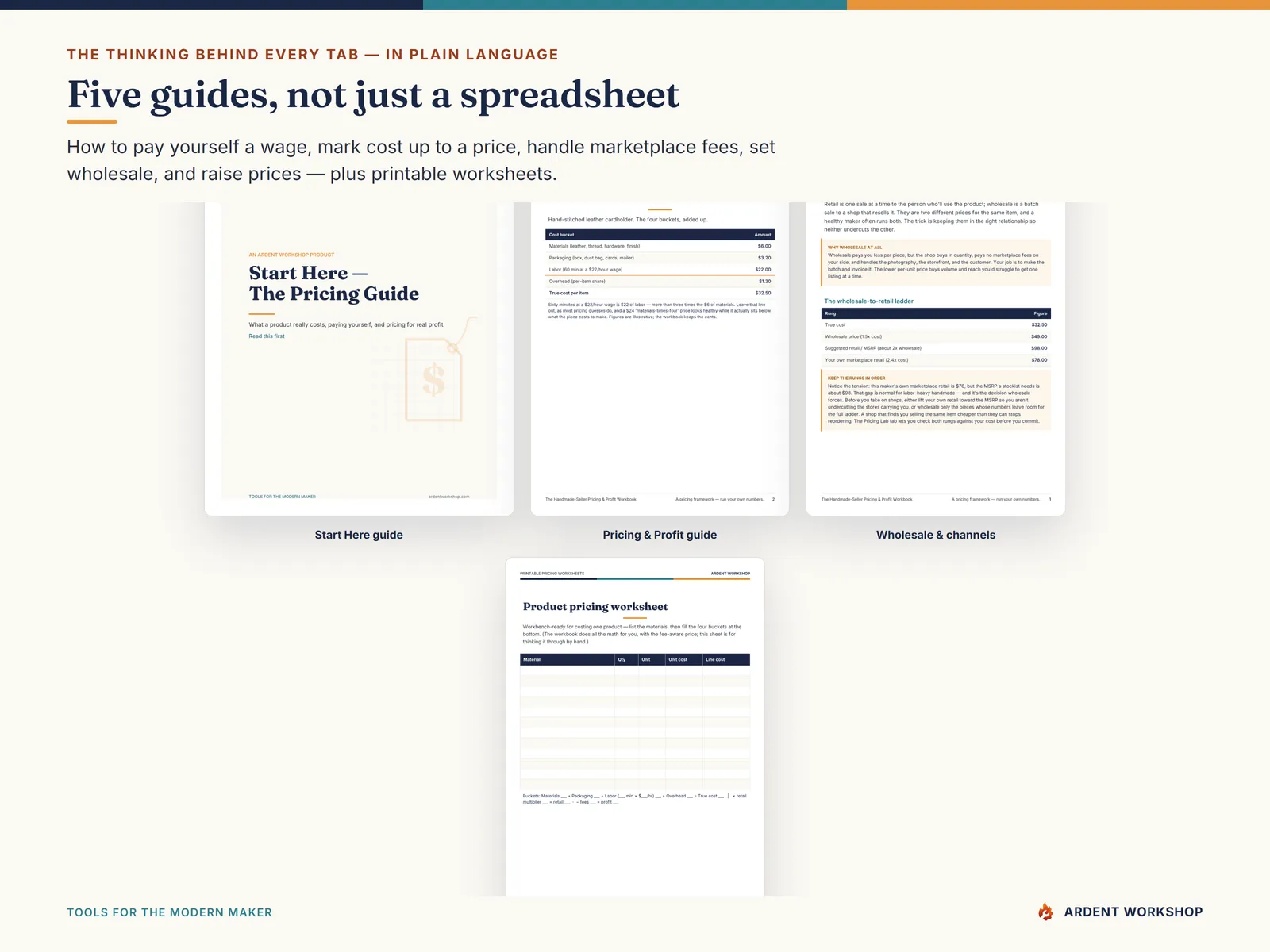
Task: Click the 'Wholesale & channels' caption
Action: click(x=936, y=535)
